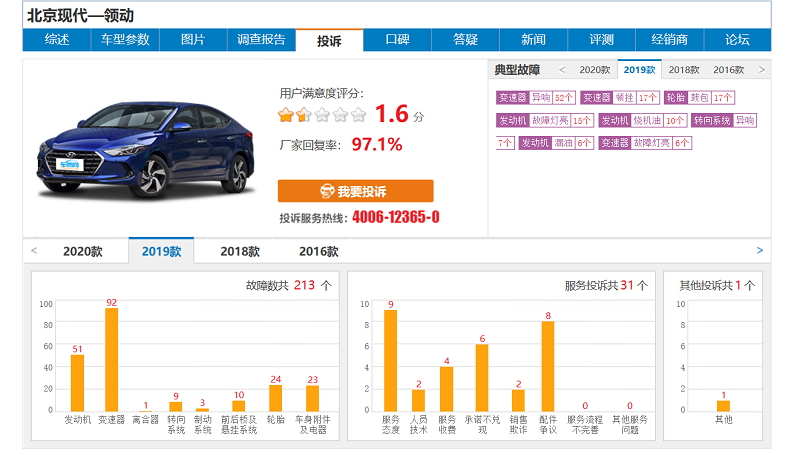Click the 转向系统 bar showing 9
The width and height of the screenshot is (800, 455).
tap(176, 407)
